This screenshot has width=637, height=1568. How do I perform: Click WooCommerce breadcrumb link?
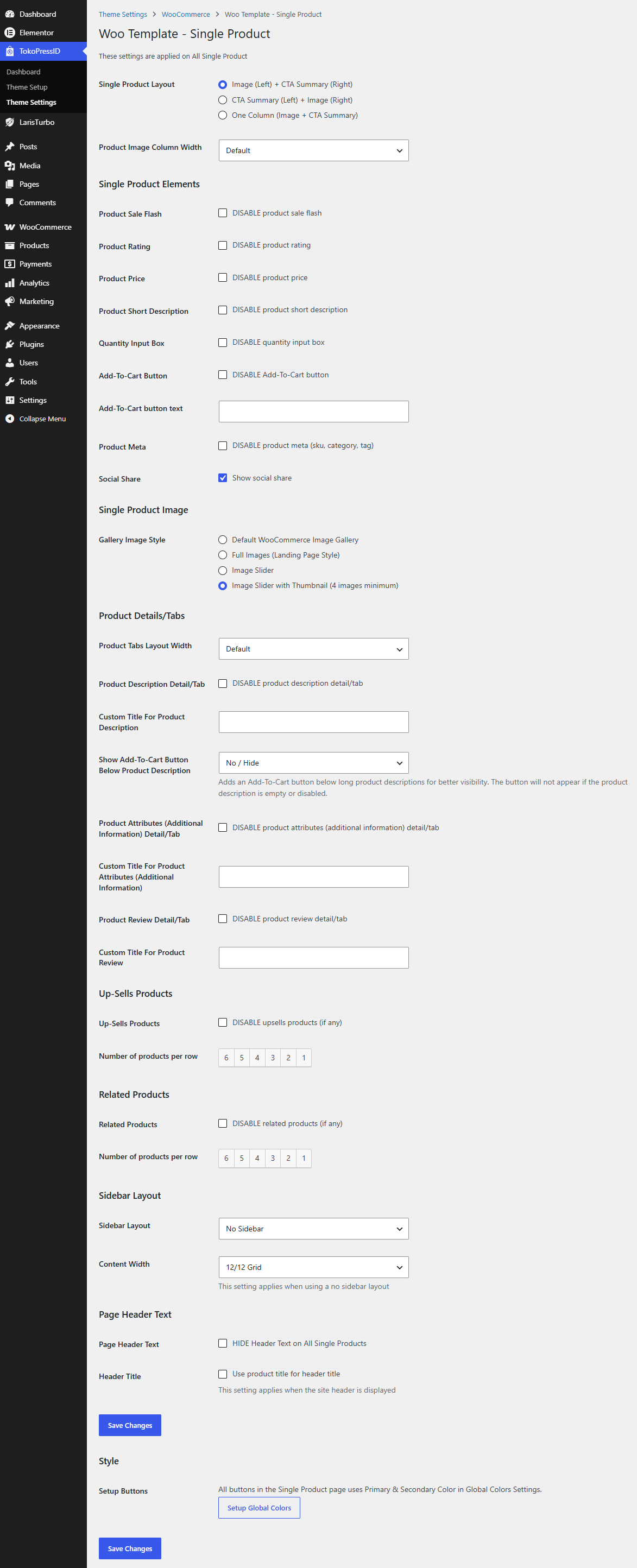(x=186, y=15)
